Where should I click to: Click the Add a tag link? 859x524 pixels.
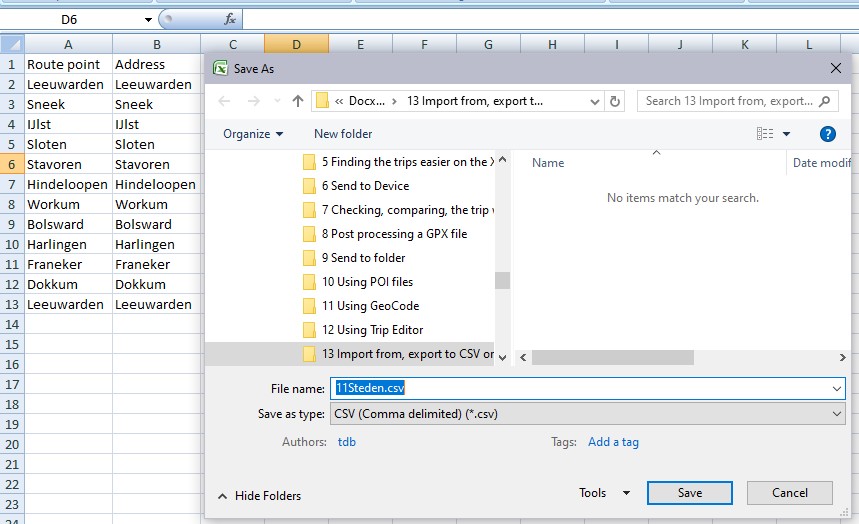tap(613, 442)
